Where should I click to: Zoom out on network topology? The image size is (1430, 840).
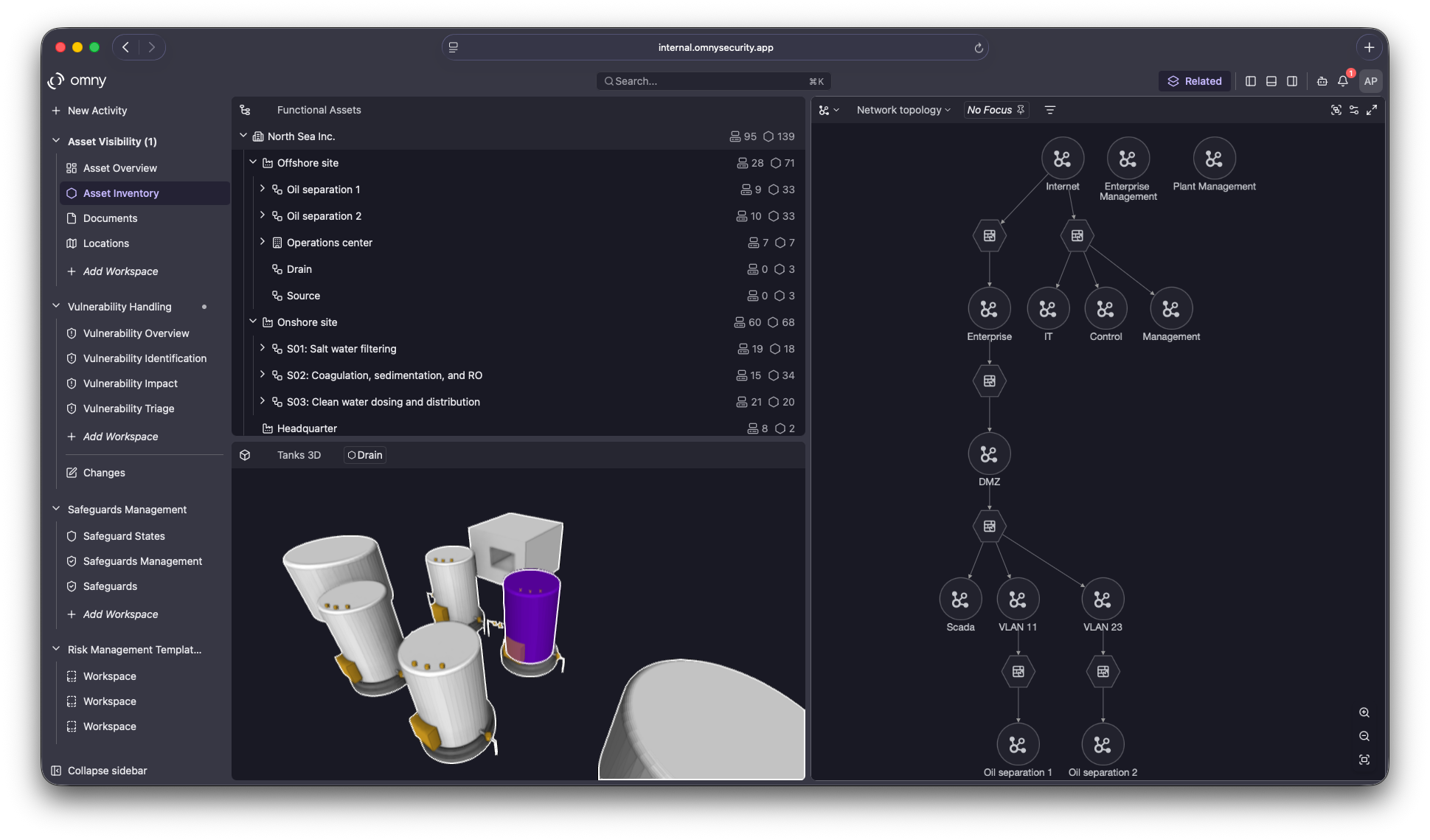[x=1364, y=736]
